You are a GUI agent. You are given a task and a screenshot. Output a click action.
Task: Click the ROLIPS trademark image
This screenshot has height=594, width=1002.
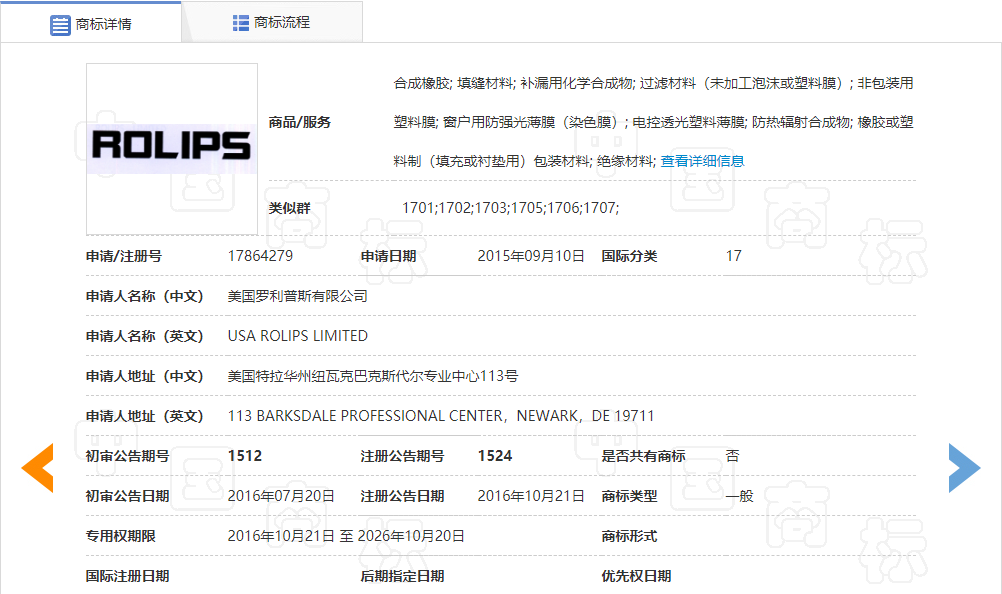(x=172, y=148)
